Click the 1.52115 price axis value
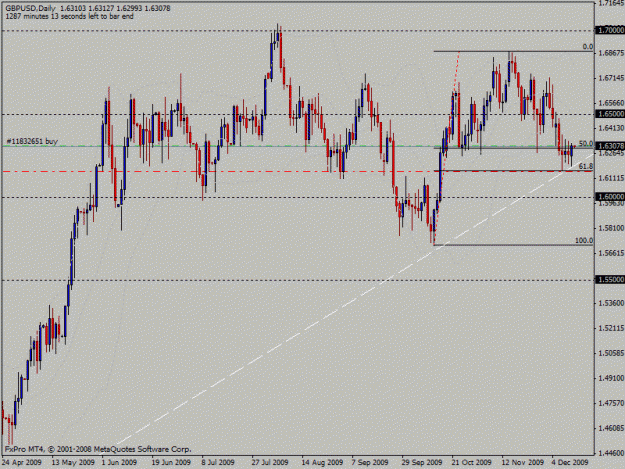Image resolution: width=625 pixels, height=469 pixels. pos(611,328)
